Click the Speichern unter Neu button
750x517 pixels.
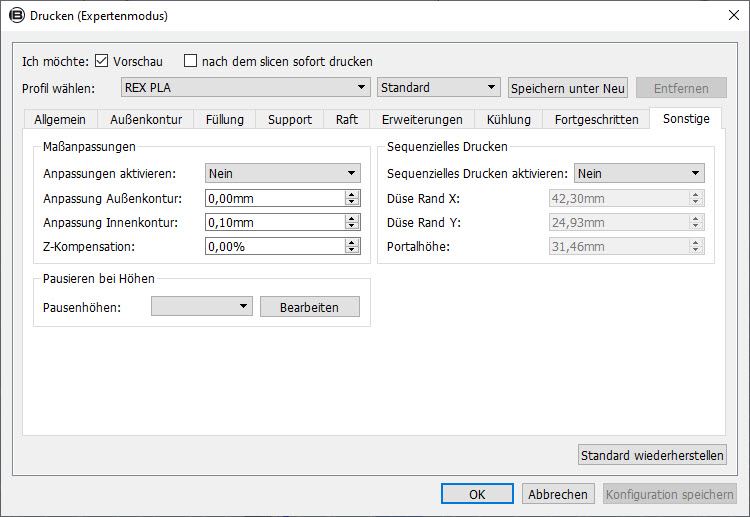(x=568, y=88)
